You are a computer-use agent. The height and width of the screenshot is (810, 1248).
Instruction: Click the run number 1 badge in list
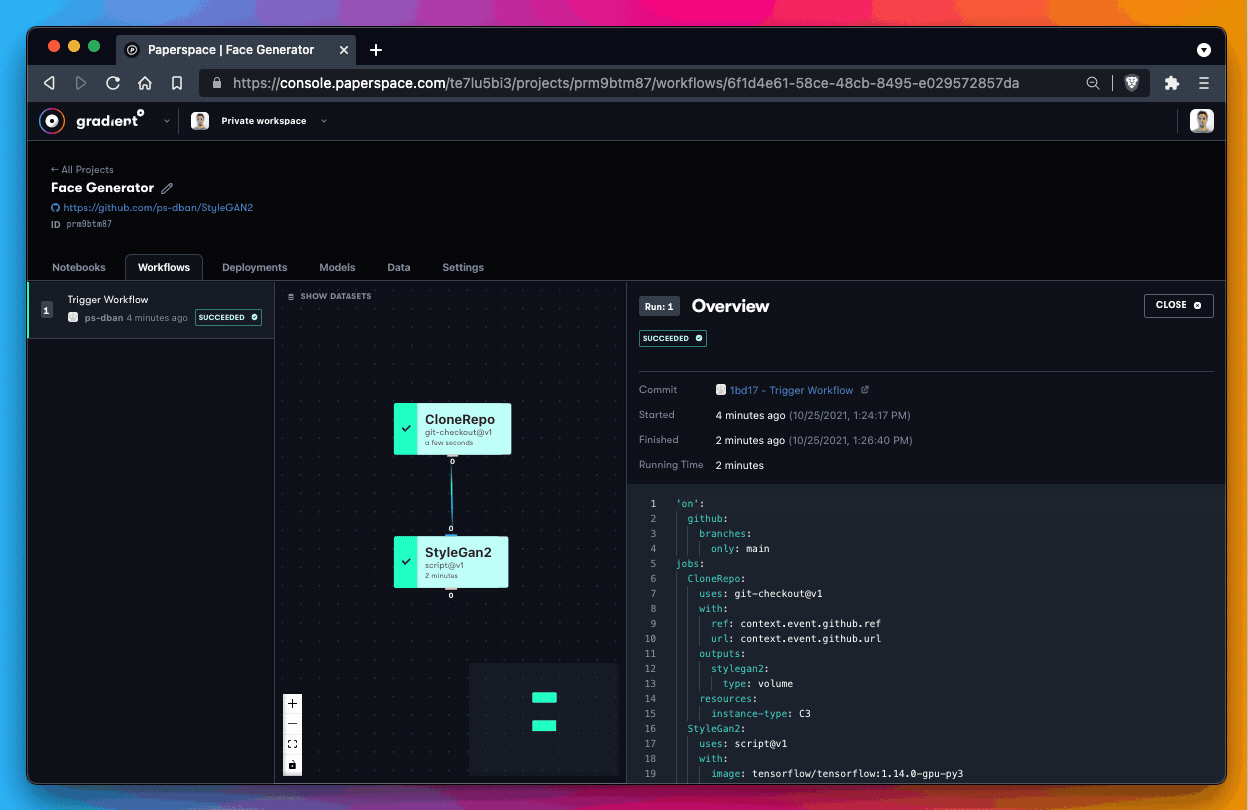(x=46, y=310)
